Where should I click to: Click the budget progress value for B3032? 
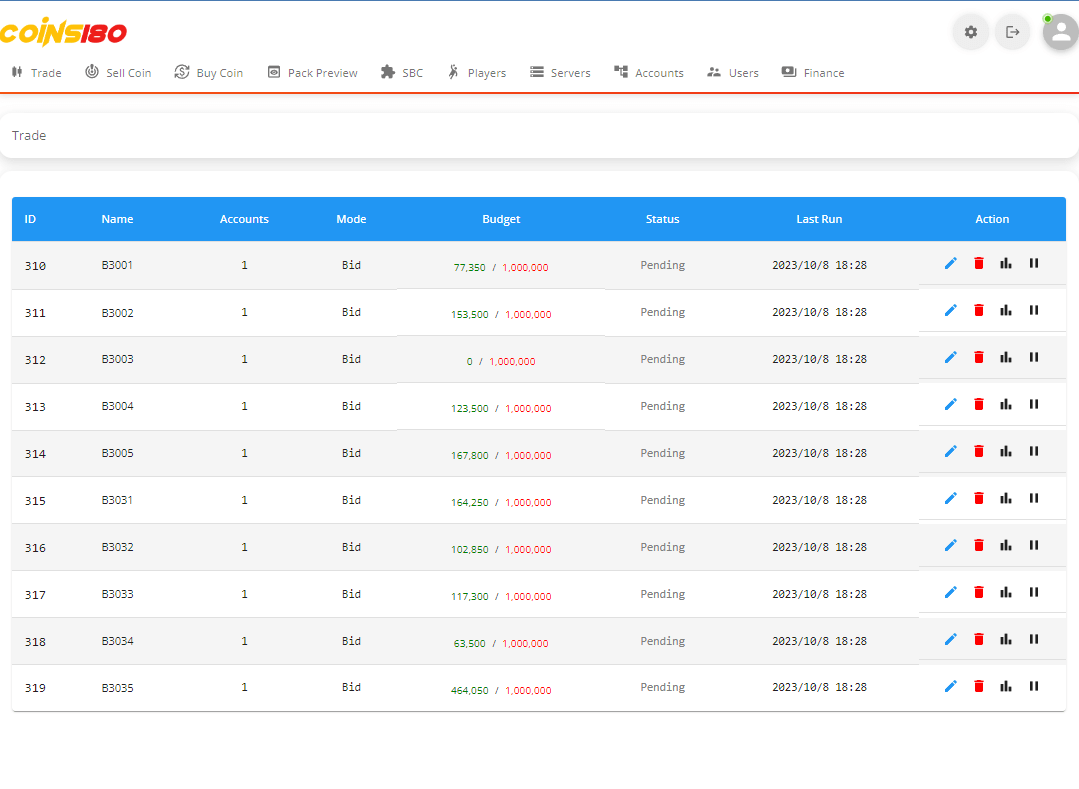(x=501, y=549)
